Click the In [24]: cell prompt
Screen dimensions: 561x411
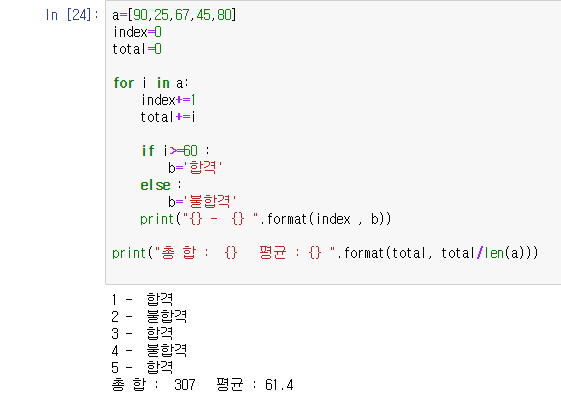click(72, 15)
